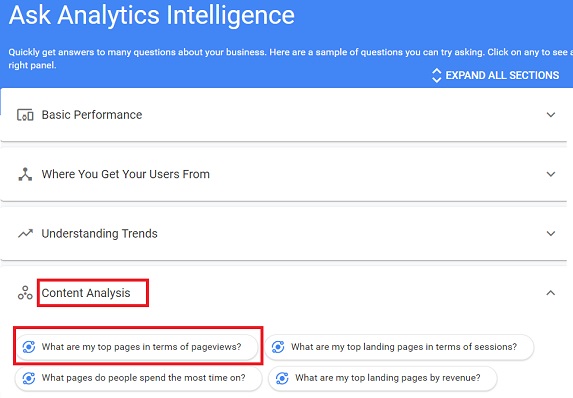Expand Where You Get Your Users From chevron
Image resolution: width=573 pixels, height=398 pixels.
coord(551,174)
